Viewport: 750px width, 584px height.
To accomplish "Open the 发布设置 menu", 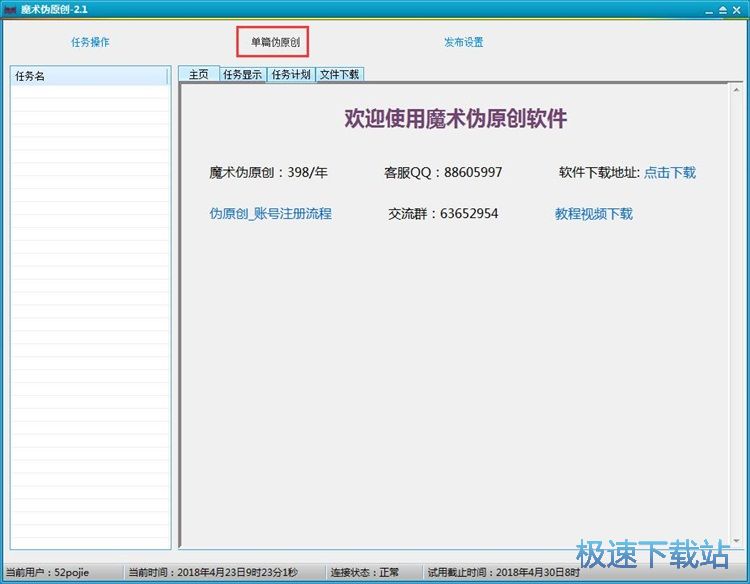I will tap(463, 42).
